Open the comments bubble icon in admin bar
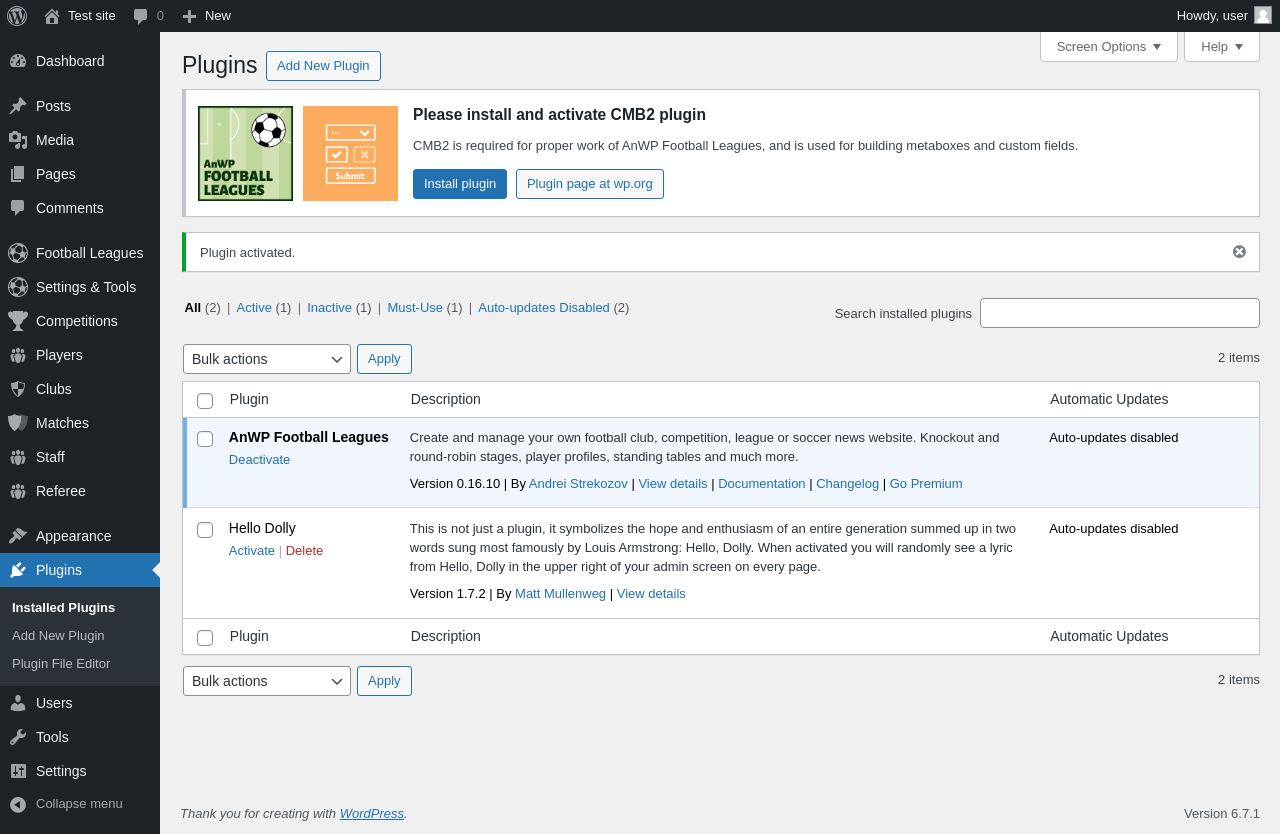The height and width of the screenshot is (834, 1280). pyautogui.click(x=141, y=16)
